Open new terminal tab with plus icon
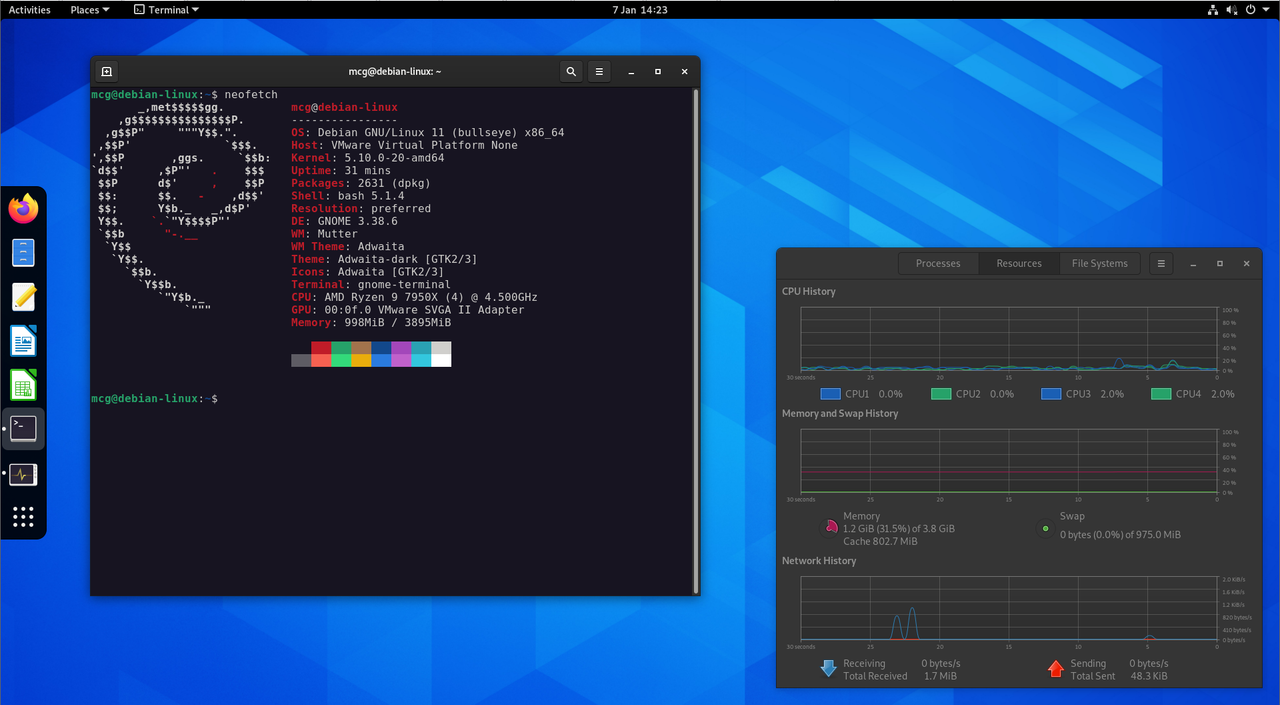The image size is (1280, 705). click(107, 72)
